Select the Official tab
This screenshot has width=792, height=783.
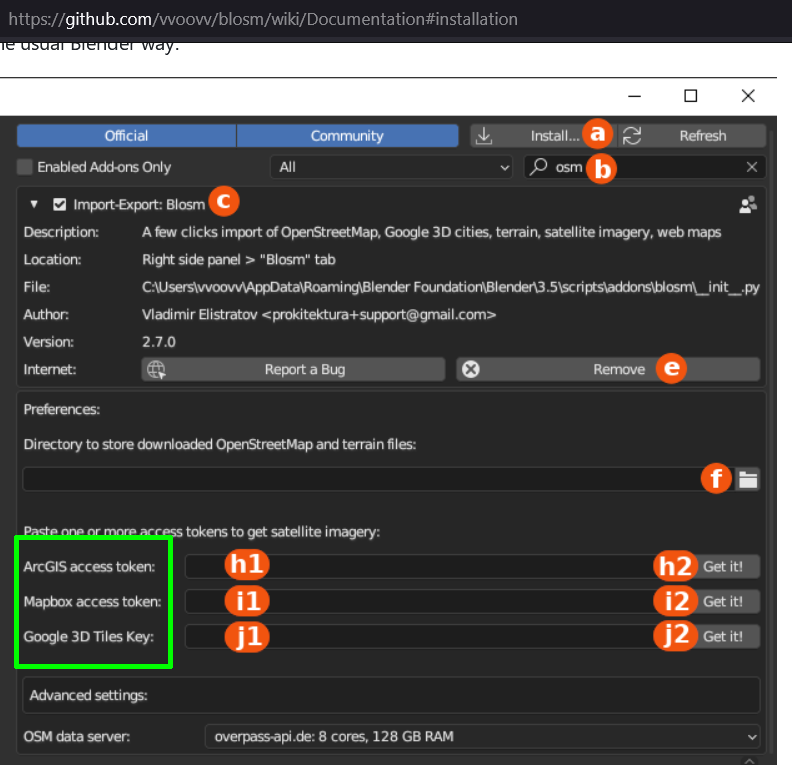pyautogui.click(x=126, y=136)
